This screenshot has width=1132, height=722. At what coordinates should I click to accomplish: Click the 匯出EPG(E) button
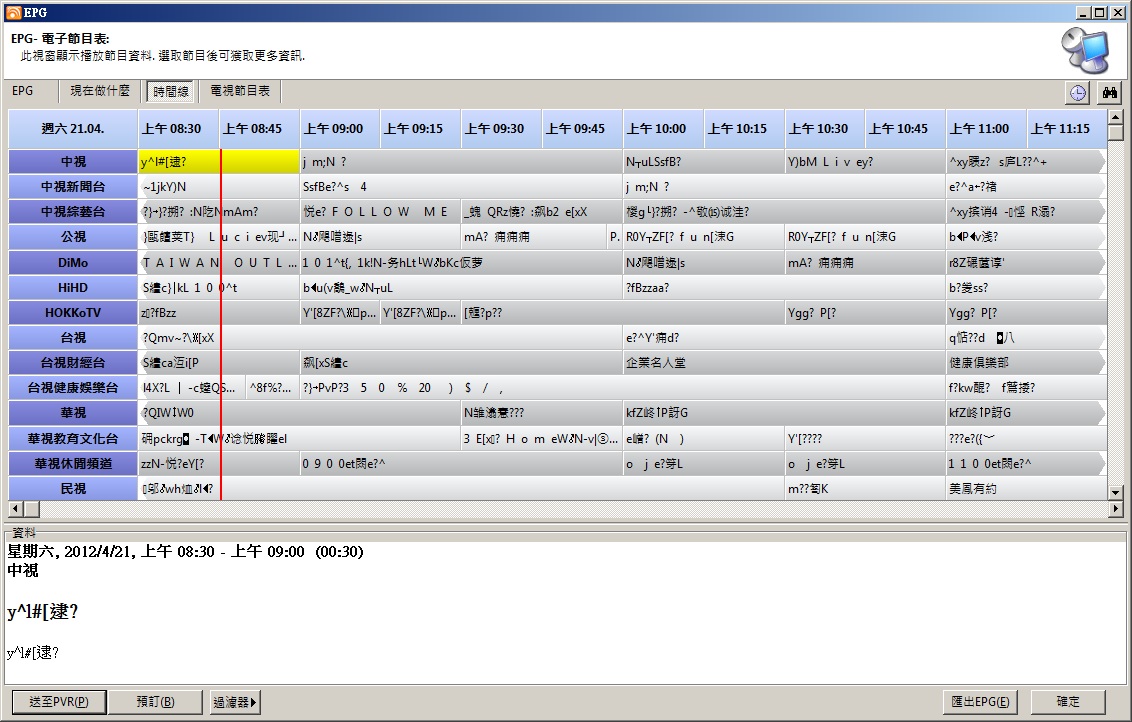[x=980, y=702]
